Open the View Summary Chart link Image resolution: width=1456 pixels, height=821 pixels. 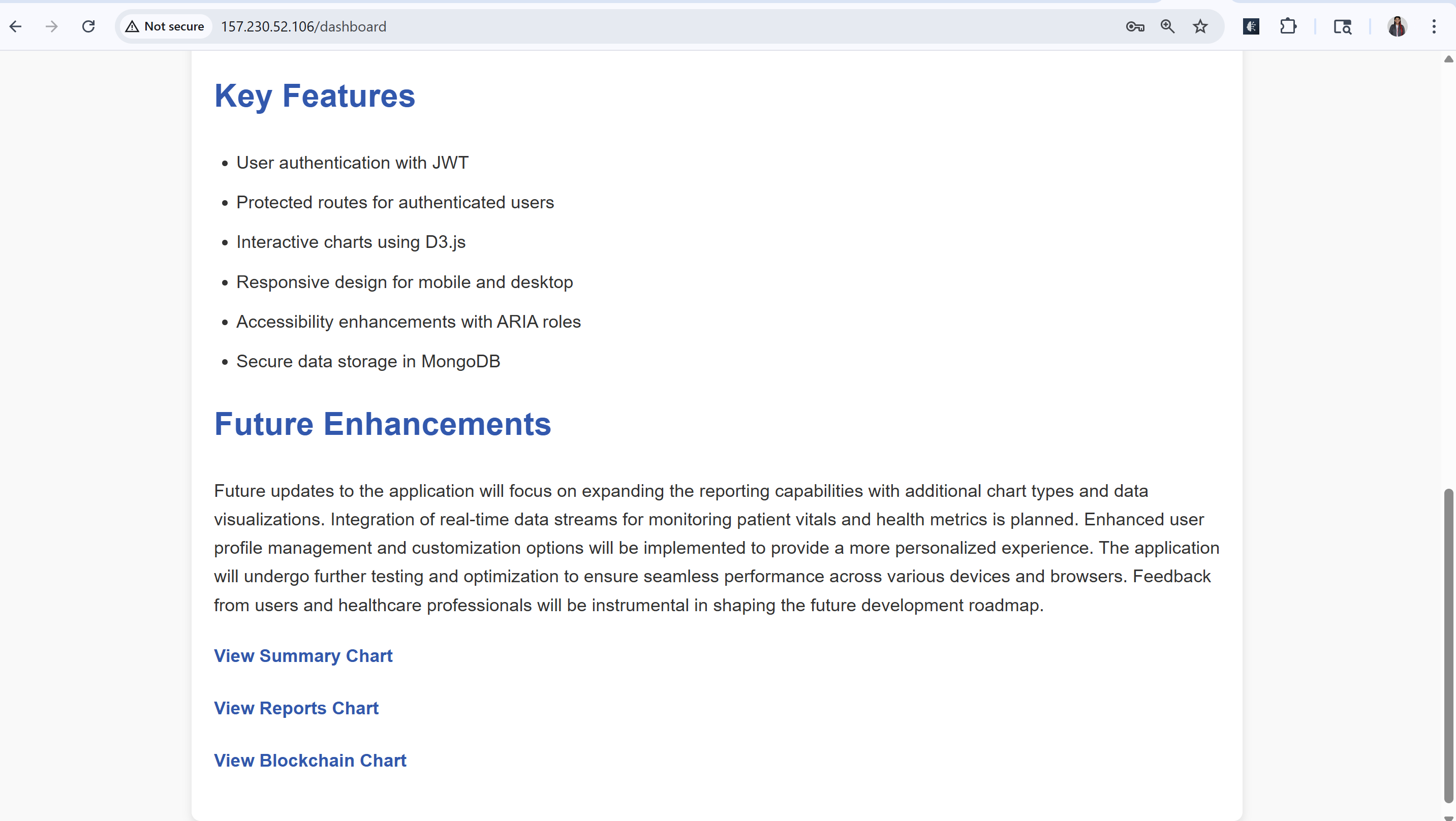(x=303, y=655)
